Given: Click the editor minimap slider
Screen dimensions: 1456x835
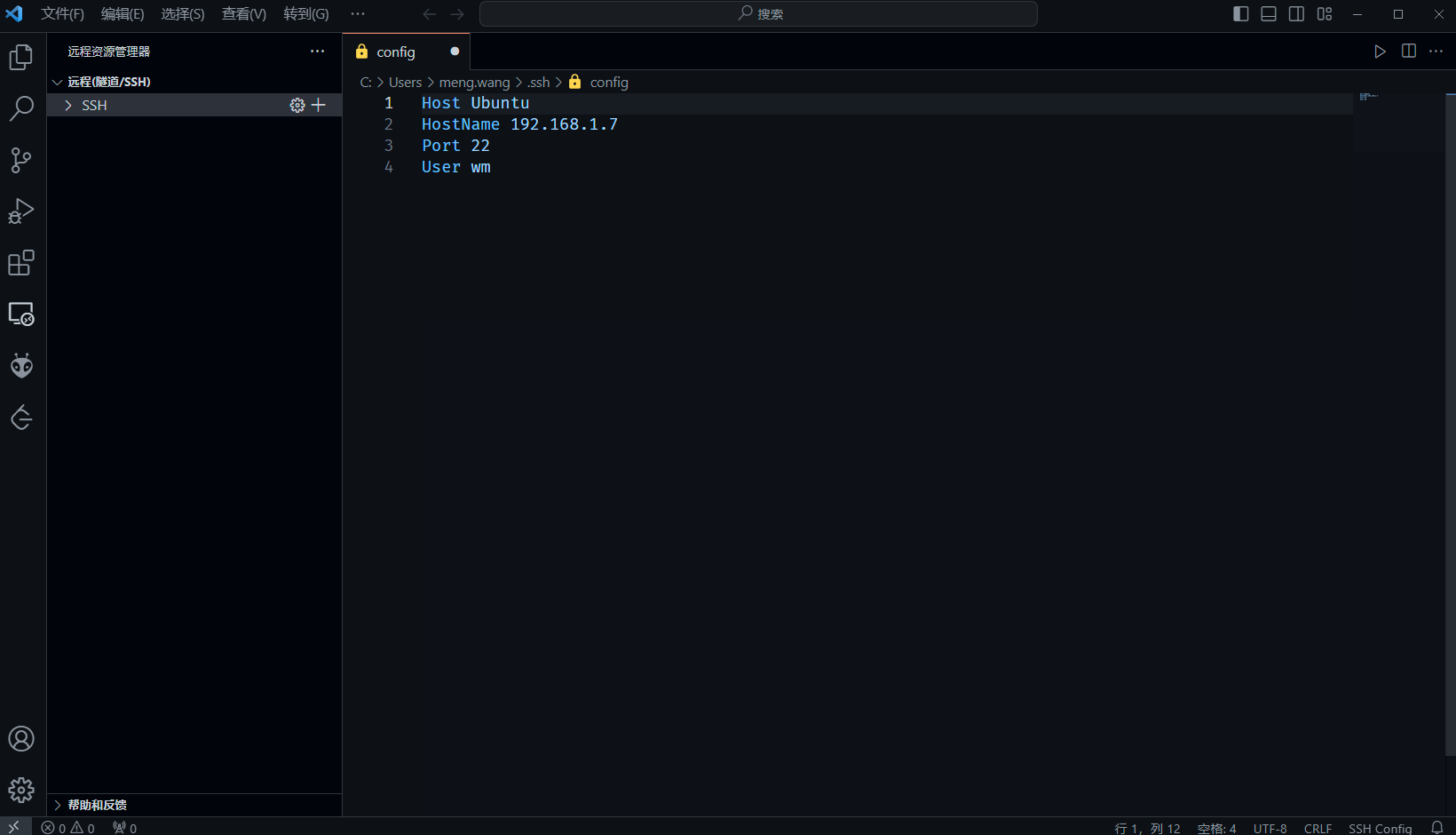Looking at the screenshot, I should [1398, 123].
